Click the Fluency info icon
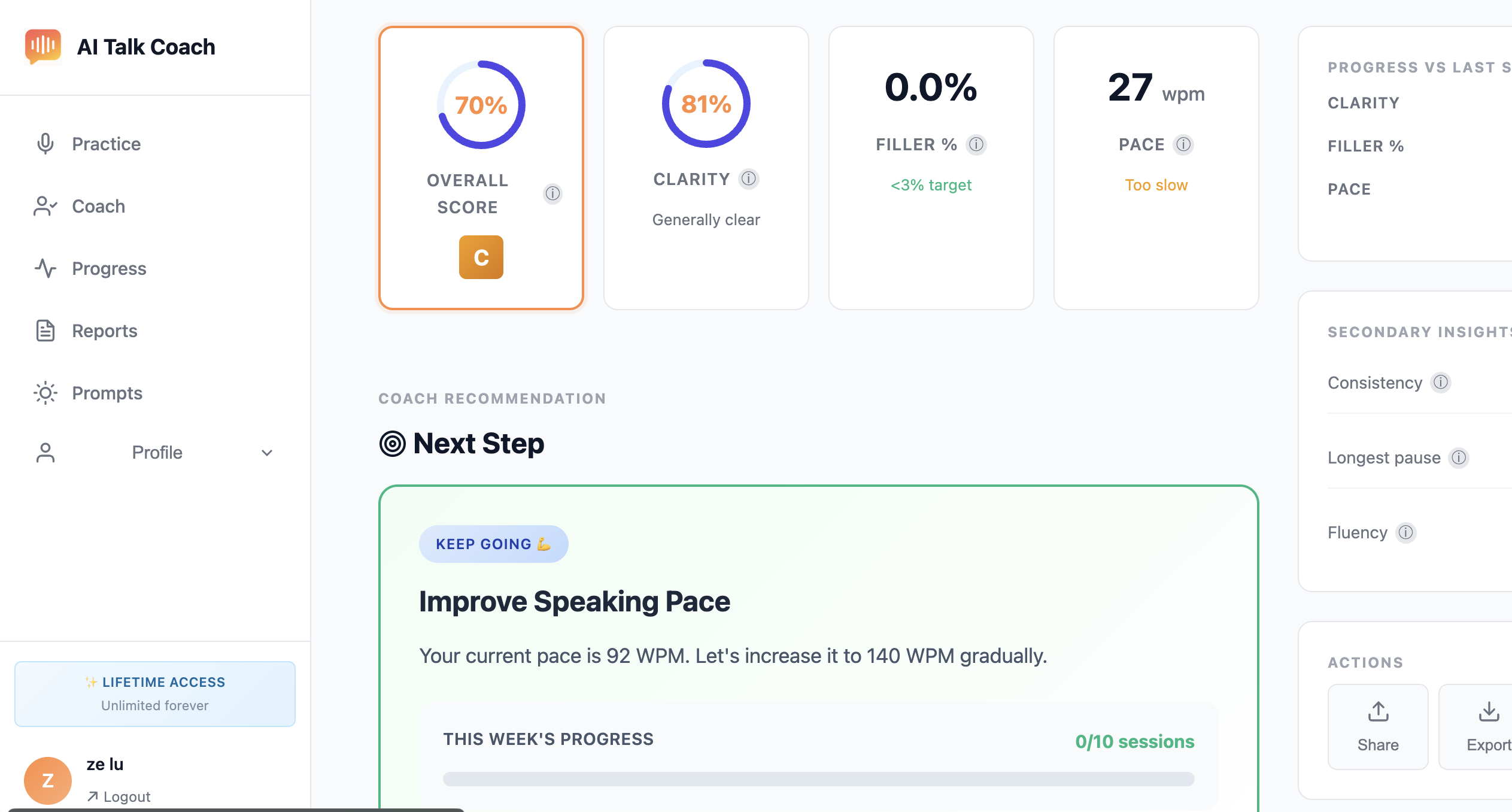The image size is (1512, 812). coord(1407,532)
